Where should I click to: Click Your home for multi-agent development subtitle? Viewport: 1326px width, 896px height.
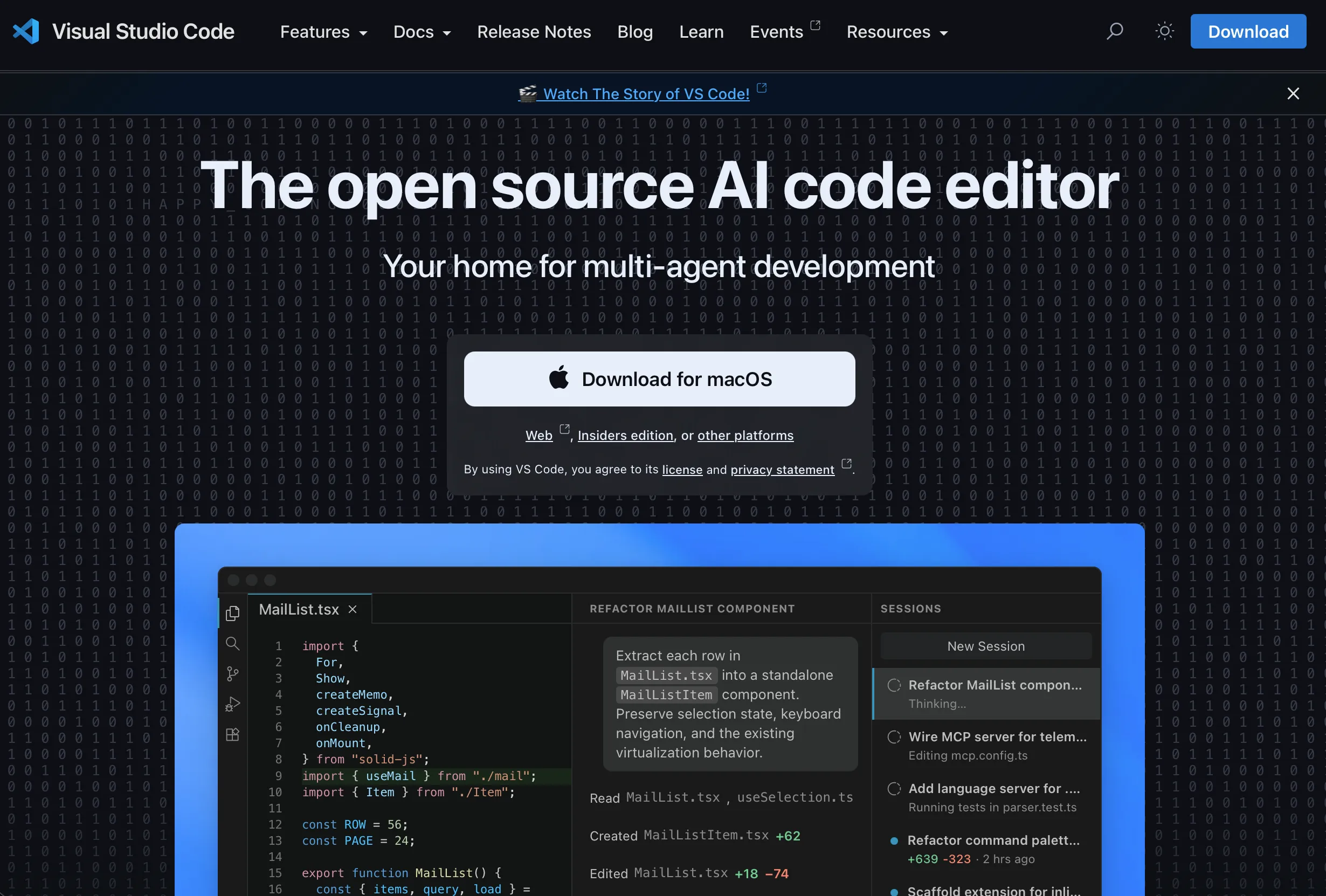[x=659, y=266]
